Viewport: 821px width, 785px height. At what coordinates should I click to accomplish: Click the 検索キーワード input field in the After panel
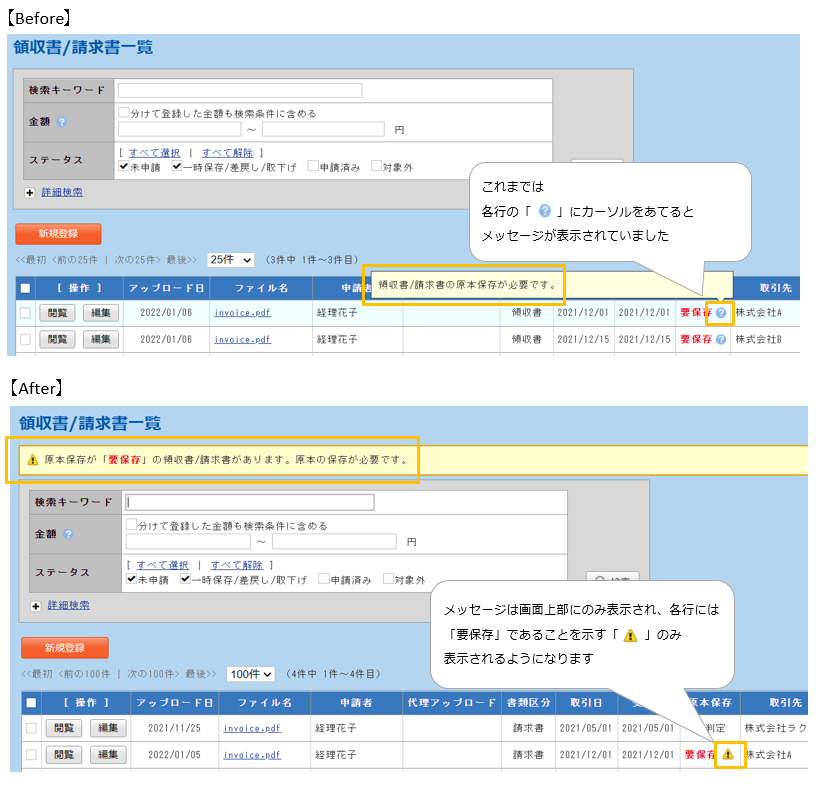click(x=250, y=502)
